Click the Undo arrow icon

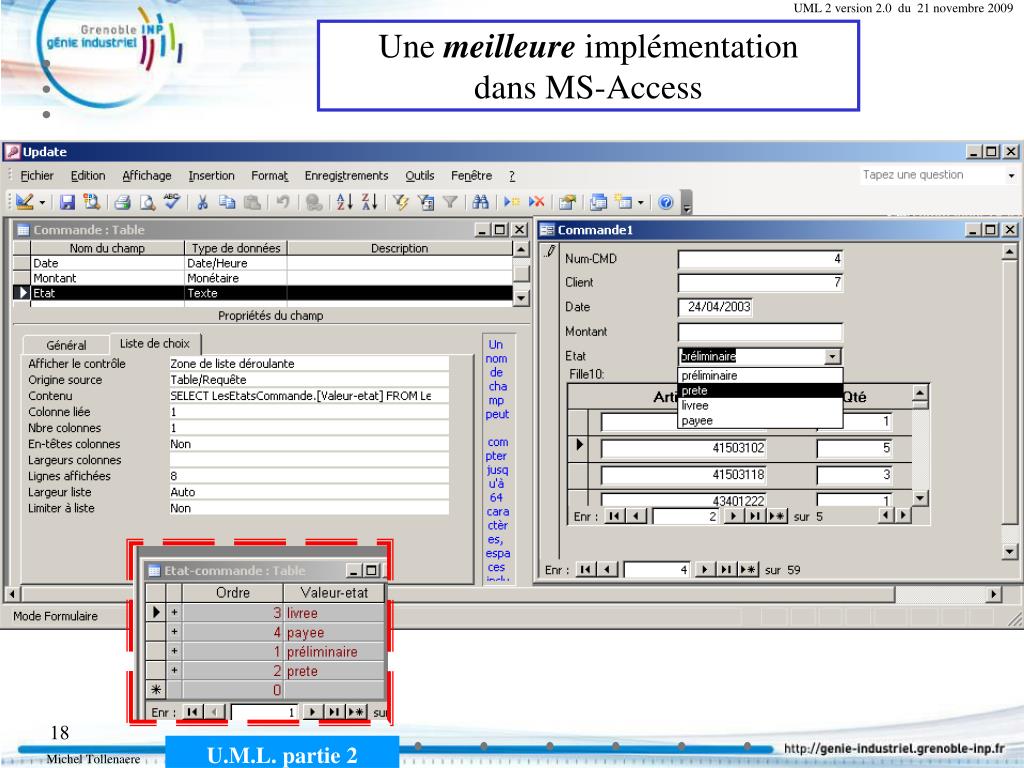tap(282, 202)
